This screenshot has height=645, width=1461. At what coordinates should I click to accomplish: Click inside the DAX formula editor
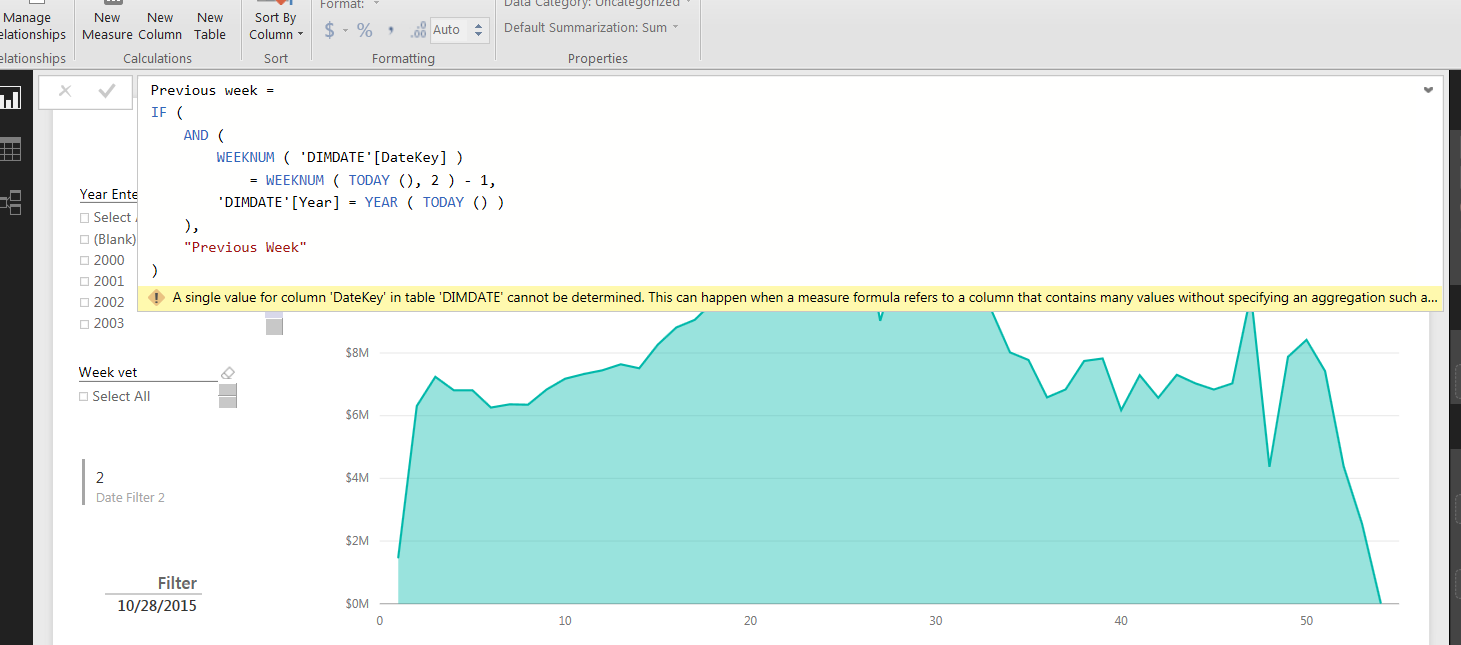tap(790, 180)
